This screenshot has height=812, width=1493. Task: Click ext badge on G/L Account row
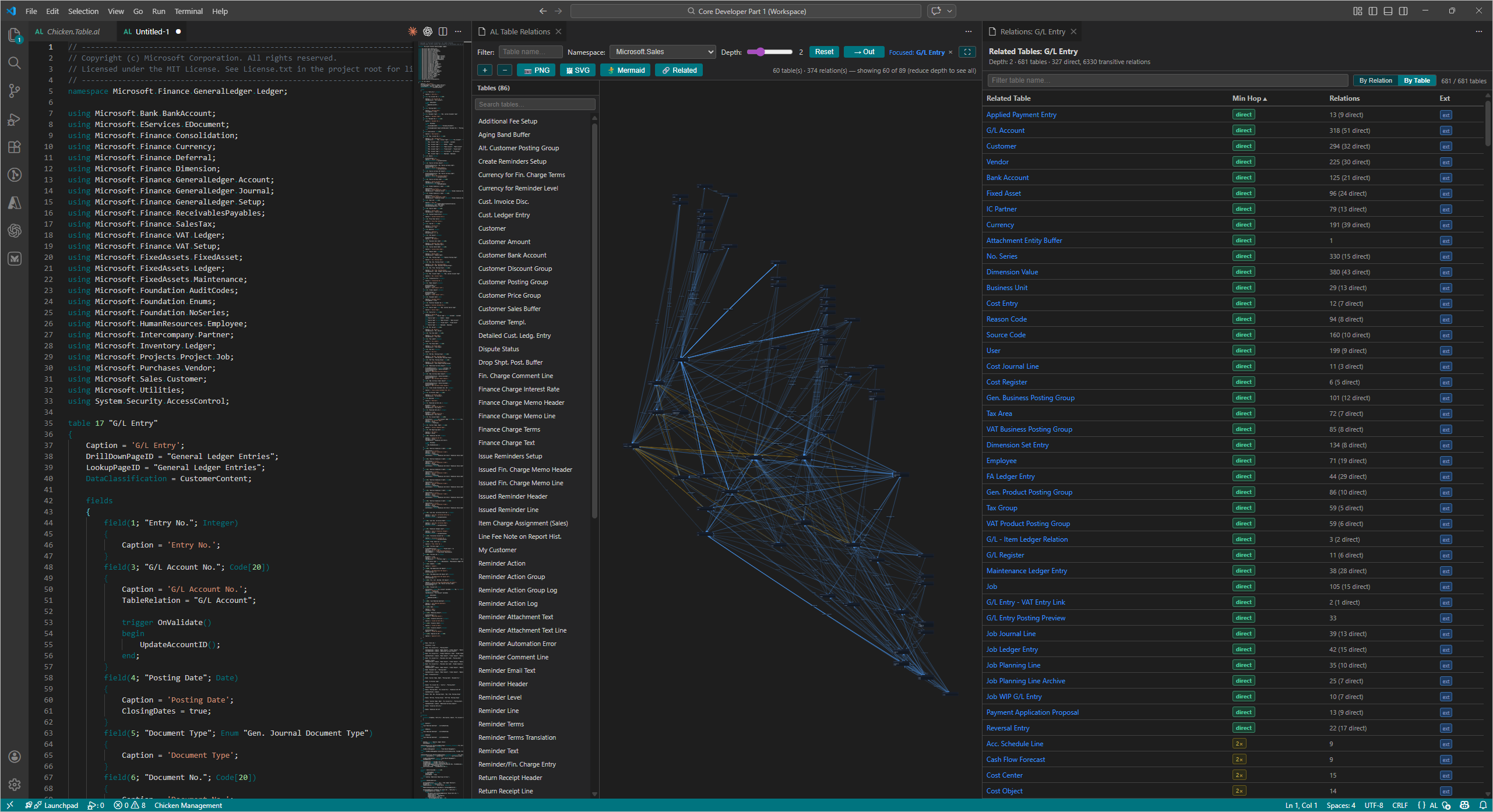pos(1446,131)
